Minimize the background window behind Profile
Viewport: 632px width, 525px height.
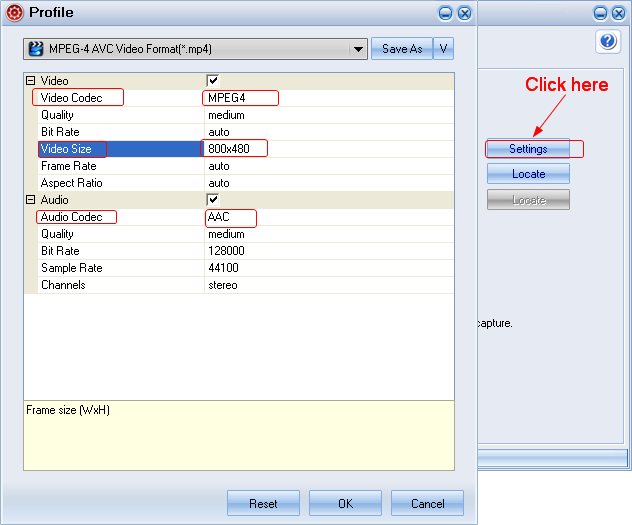[x=600, y=14]
